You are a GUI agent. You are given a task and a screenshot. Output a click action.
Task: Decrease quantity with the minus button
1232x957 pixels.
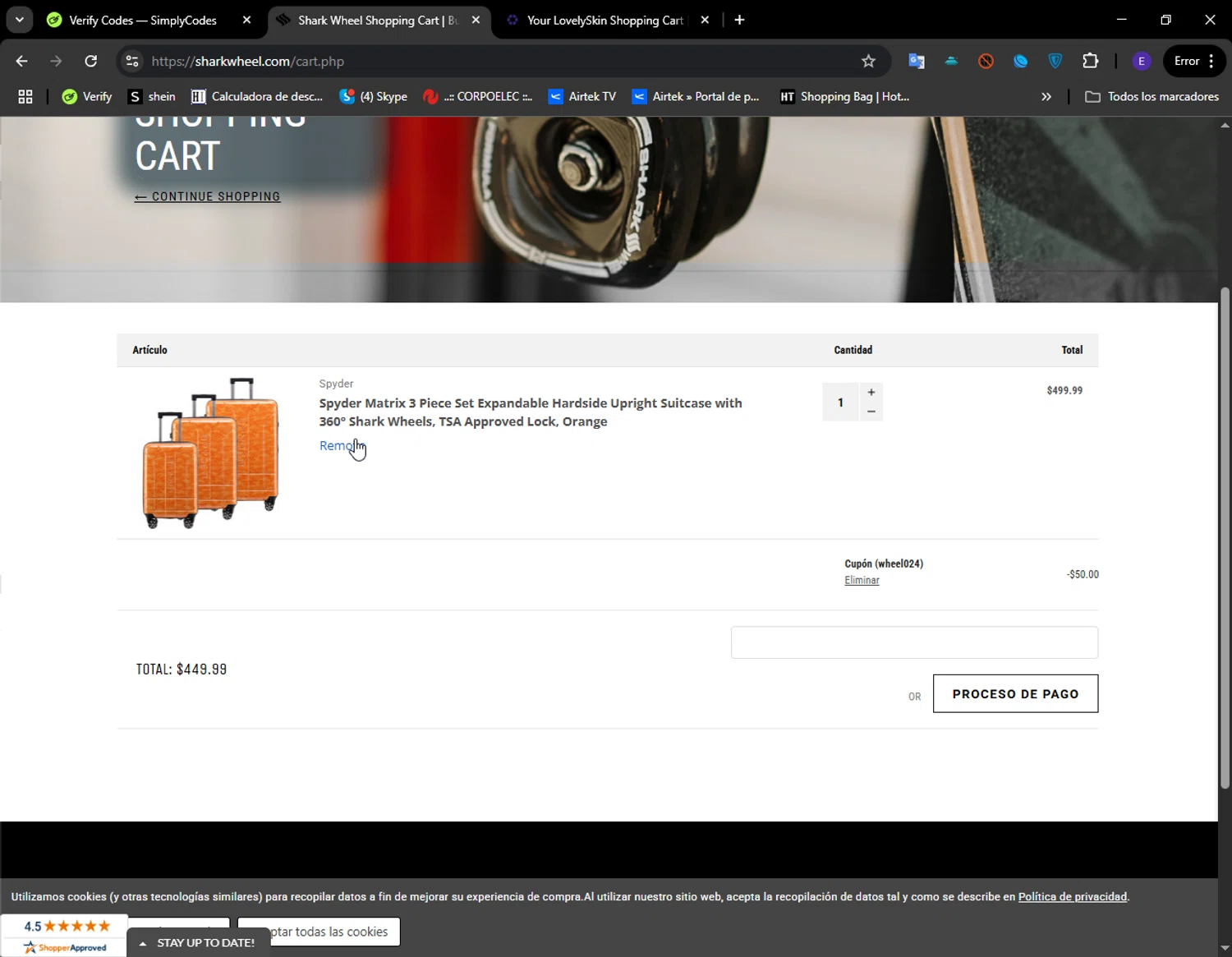[x=871, y=412]
